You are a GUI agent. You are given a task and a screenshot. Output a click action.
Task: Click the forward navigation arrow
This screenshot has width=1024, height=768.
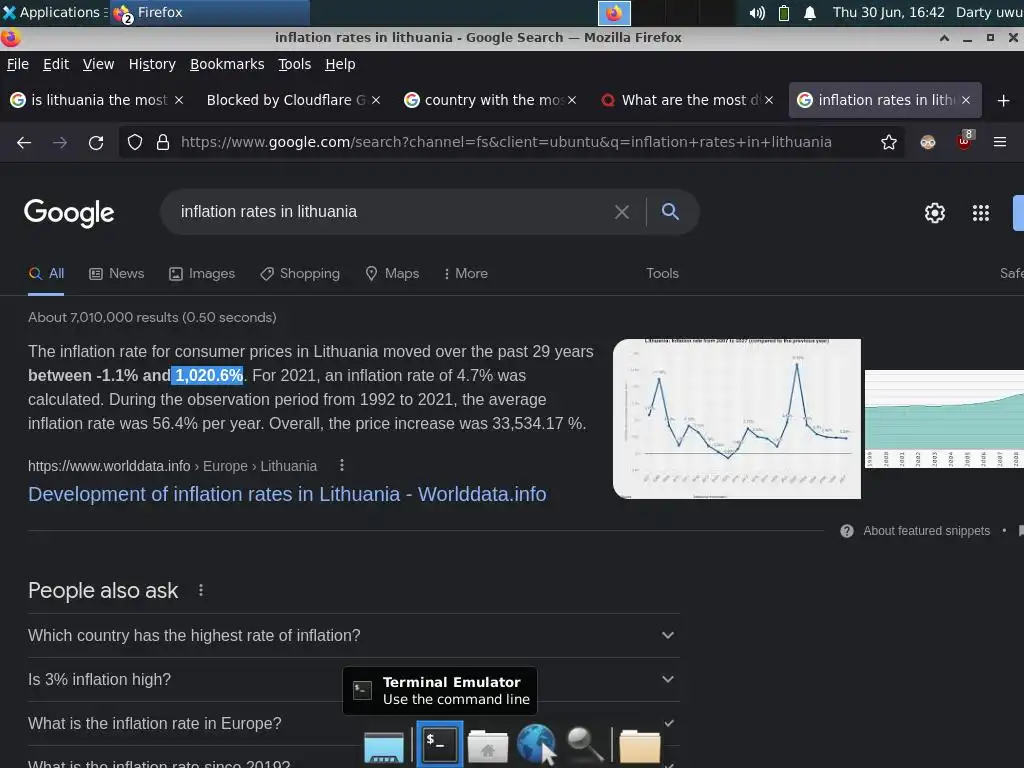[x=60, y=142]
